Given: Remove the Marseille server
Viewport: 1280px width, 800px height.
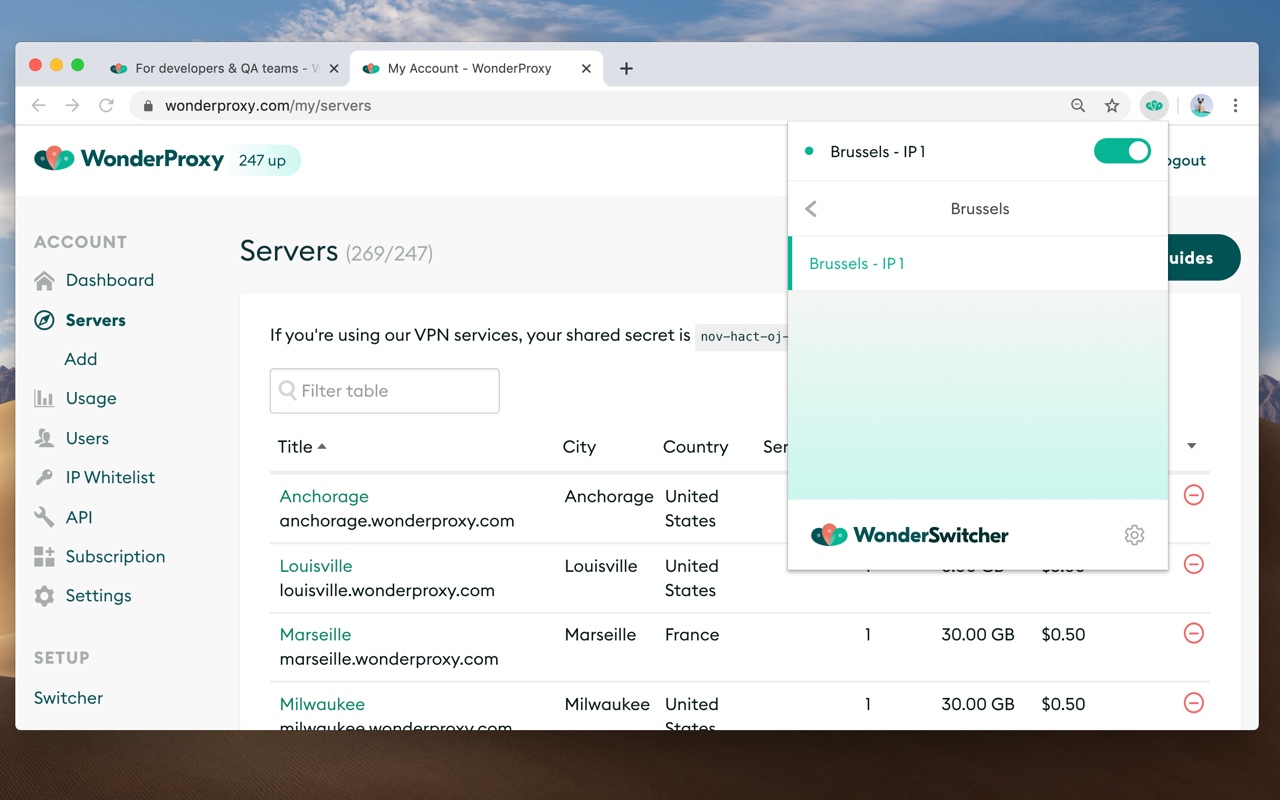Looking at the screenshot, I should [1193, 633].
